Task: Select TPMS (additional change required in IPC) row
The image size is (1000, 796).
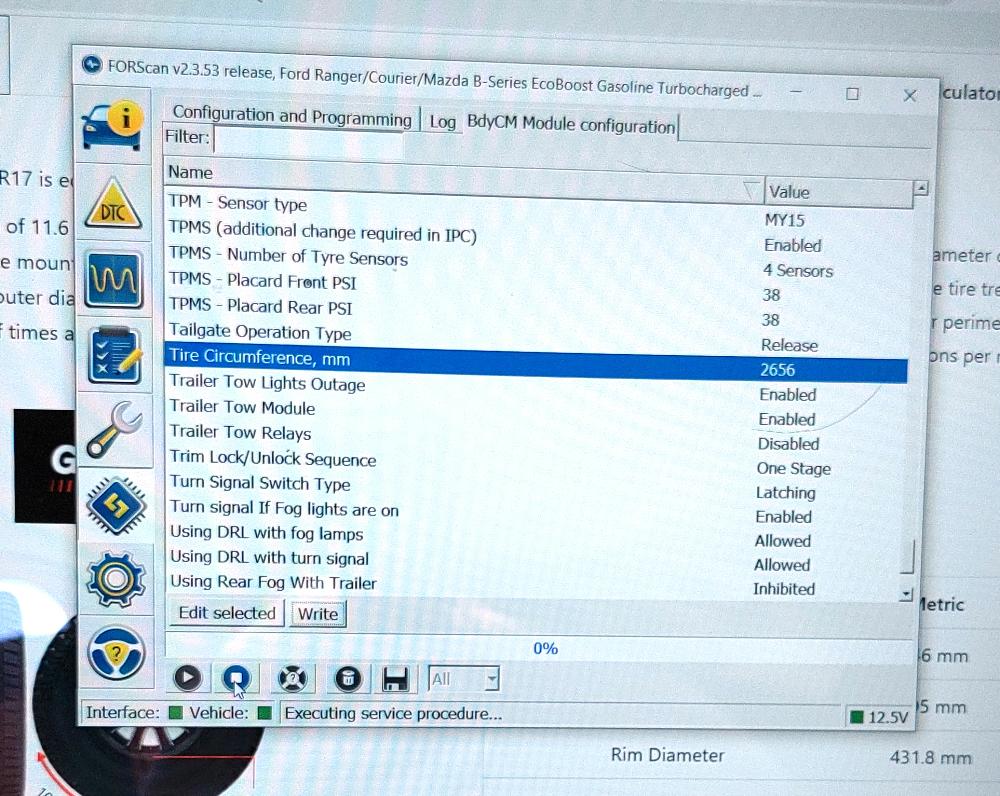Action: pyautogui.click(x=537, y=237)
